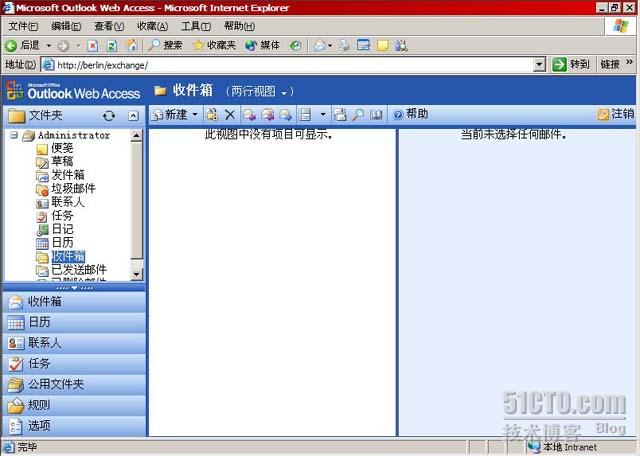Select the 垃圾邮件 folder in tree

pos(73,188)
